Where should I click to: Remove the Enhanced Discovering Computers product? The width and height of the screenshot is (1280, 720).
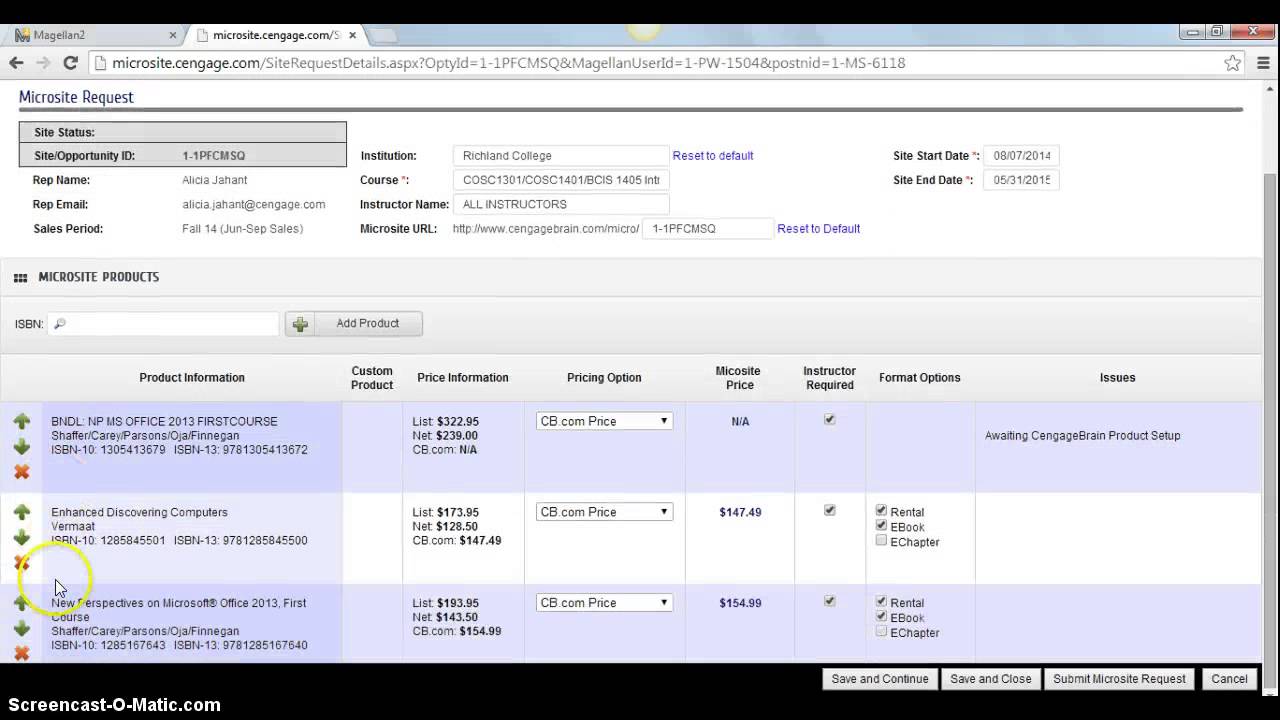[x=22, y=562]
